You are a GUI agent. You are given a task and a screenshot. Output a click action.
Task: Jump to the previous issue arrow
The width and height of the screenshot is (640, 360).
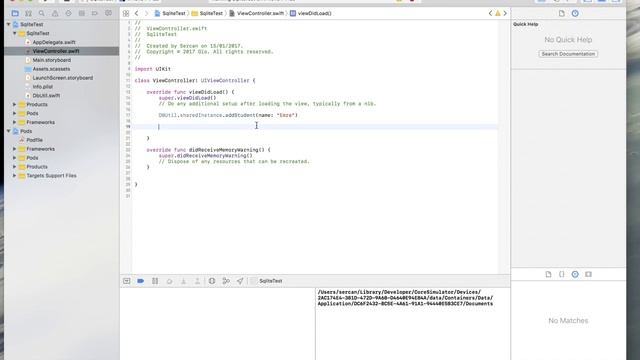490,13
